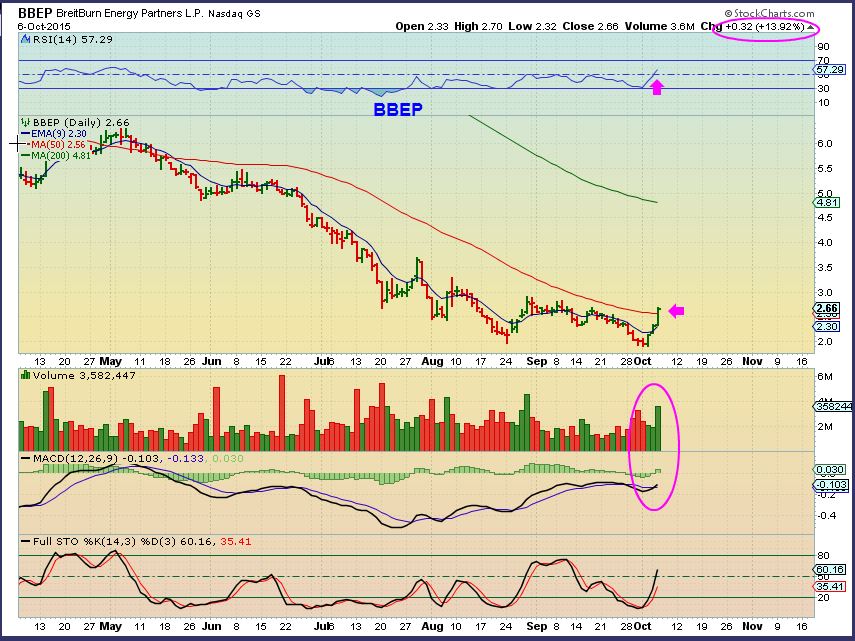855x641 pixels.
Task: Click the MA(50) 2.56 legend entry
Action: 58,144
